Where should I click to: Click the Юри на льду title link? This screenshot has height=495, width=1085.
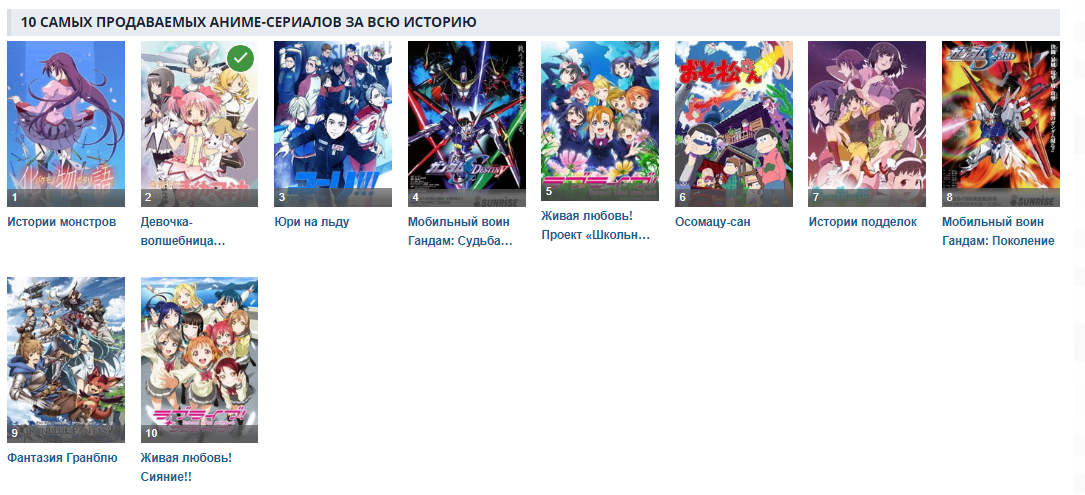311,222
